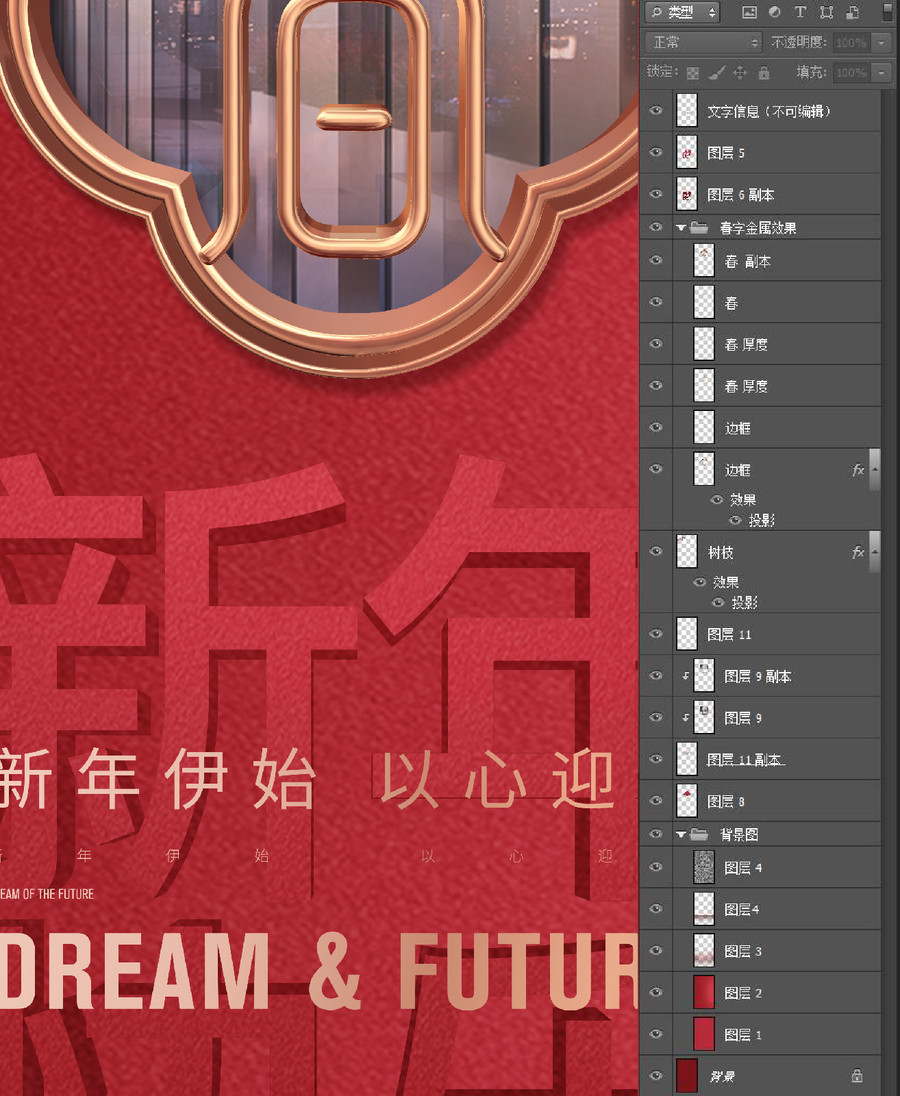900x1096 pixels.
Task: Hide the 文字信息（不可编辑） layer
Action: pos(655,110)
